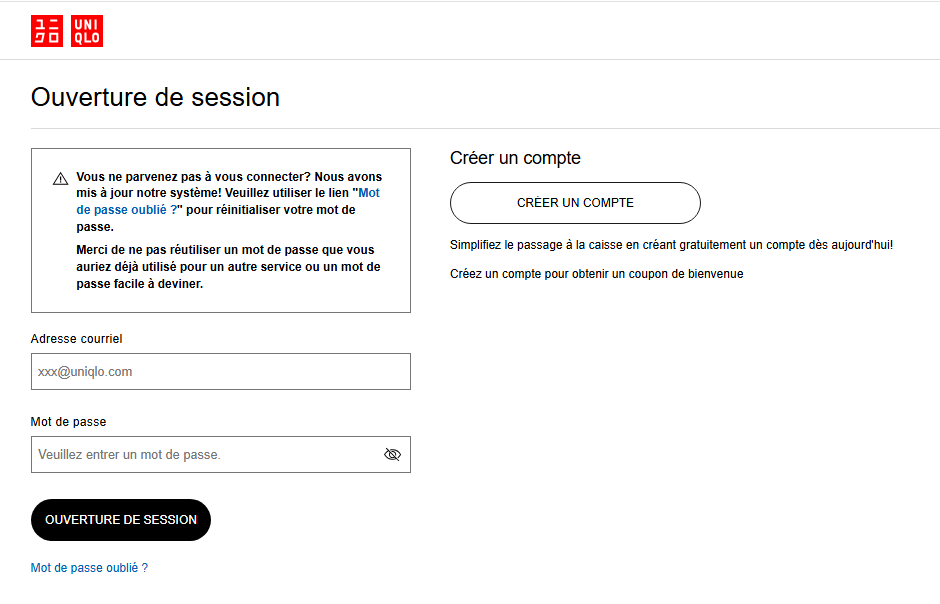Viewport: 940px width, 604px height.
Task: Click the Japanese katakana Uniqlo logo
Action: click(47, 31)
